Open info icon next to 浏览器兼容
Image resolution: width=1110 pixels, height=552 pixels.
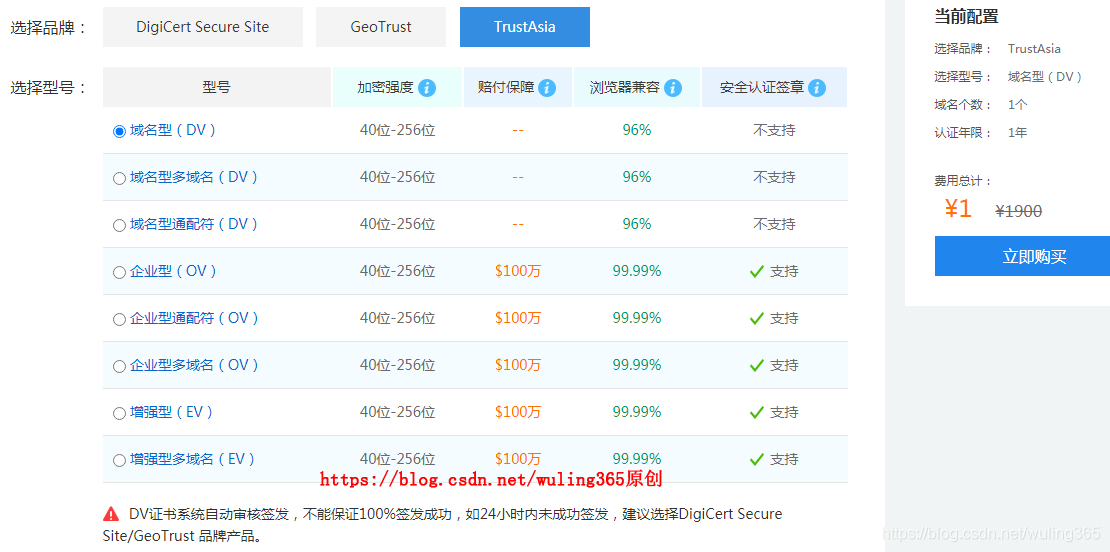(x=673, y=88)
